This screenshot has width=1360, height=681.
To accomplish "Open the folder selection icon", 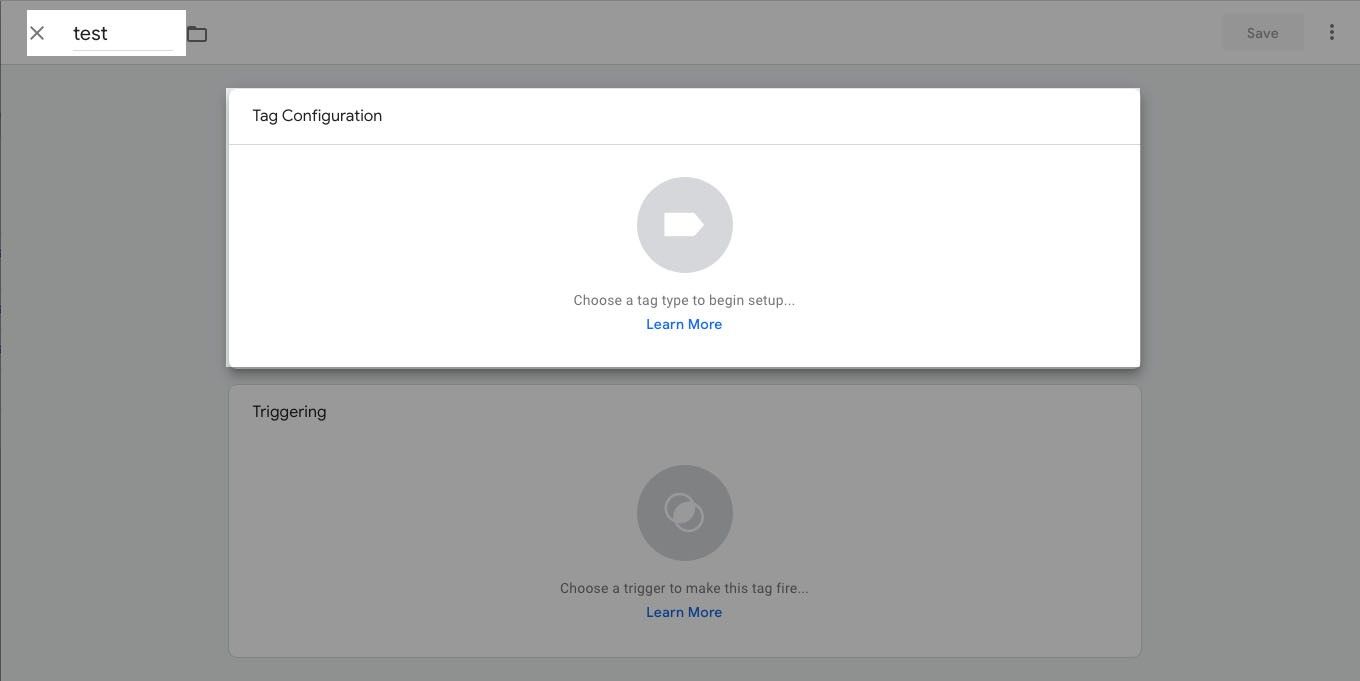I will (x=197, y=34).
